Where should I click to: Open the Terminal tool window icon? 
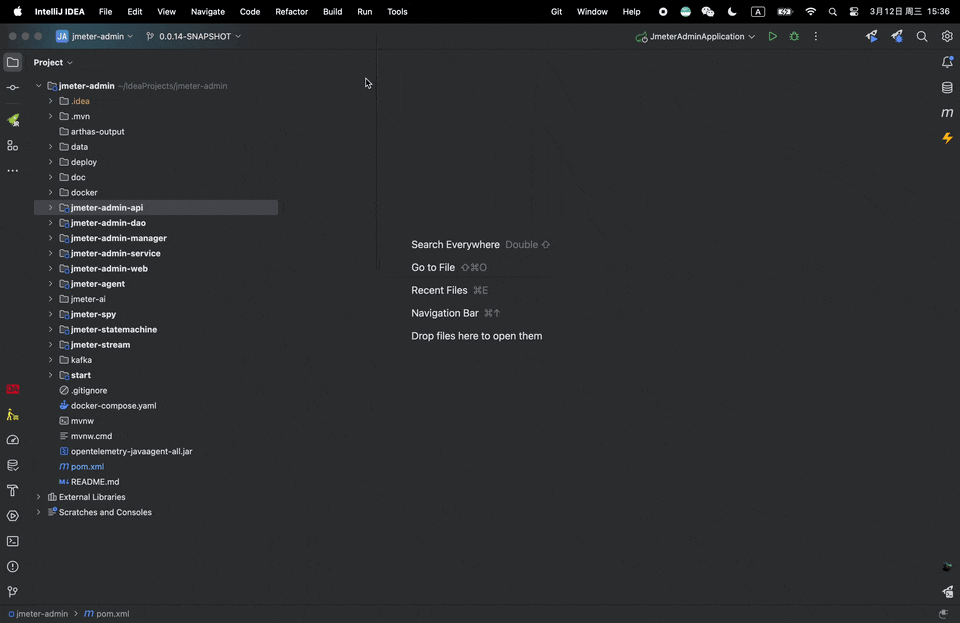click(12, 541)
